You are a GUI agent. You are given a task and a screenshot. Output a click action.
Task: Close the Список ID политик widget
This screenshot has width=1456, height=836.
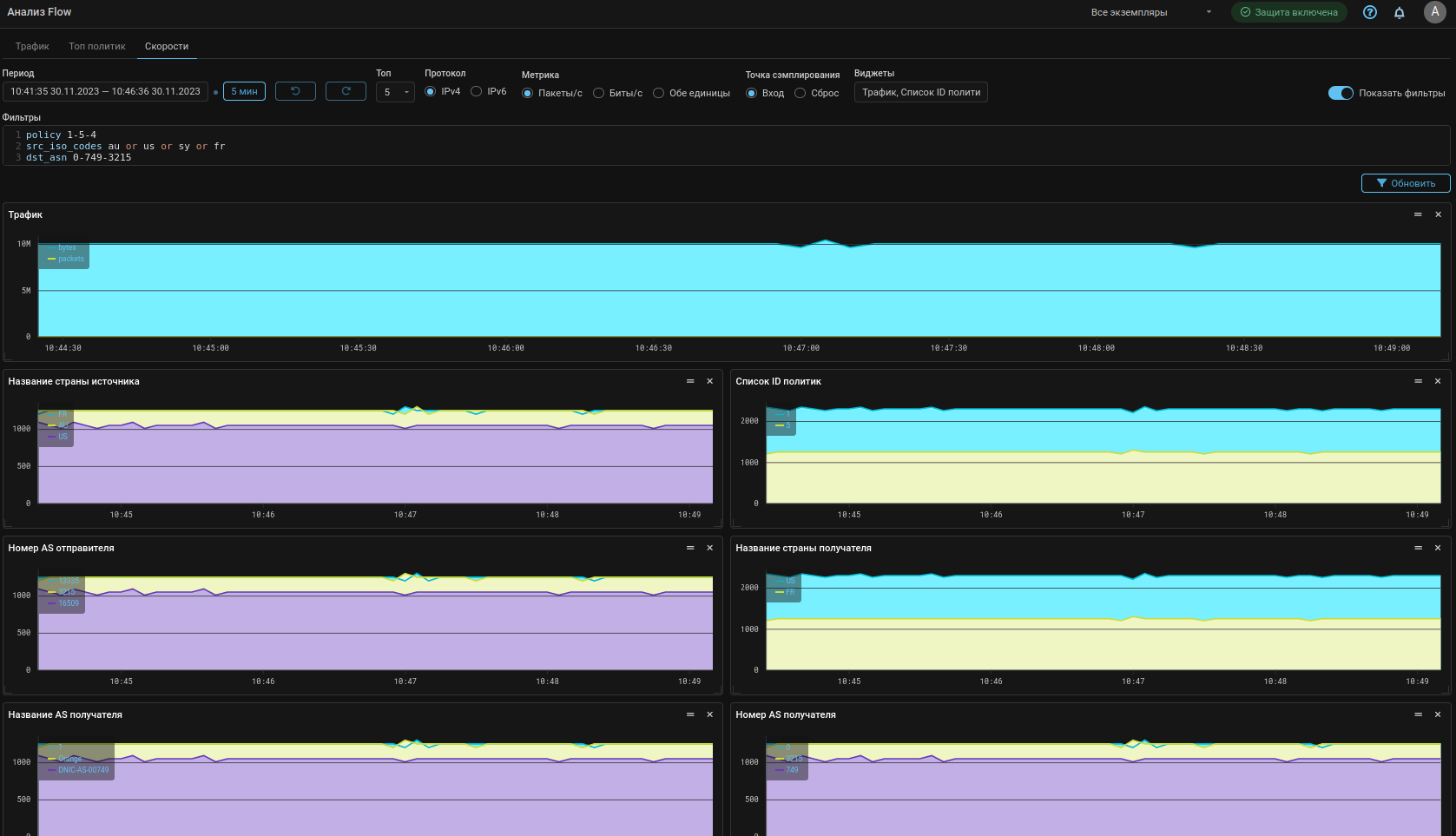(1438, 381)
